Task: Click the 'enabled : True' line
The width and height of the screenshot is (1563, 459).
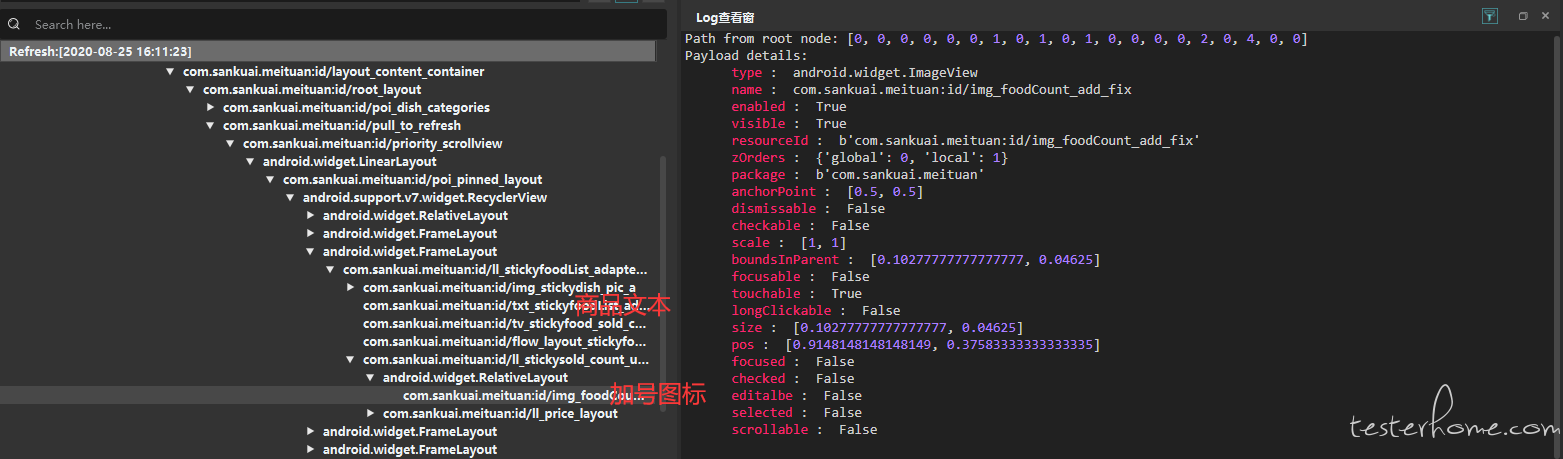Action: coord(789,107)
